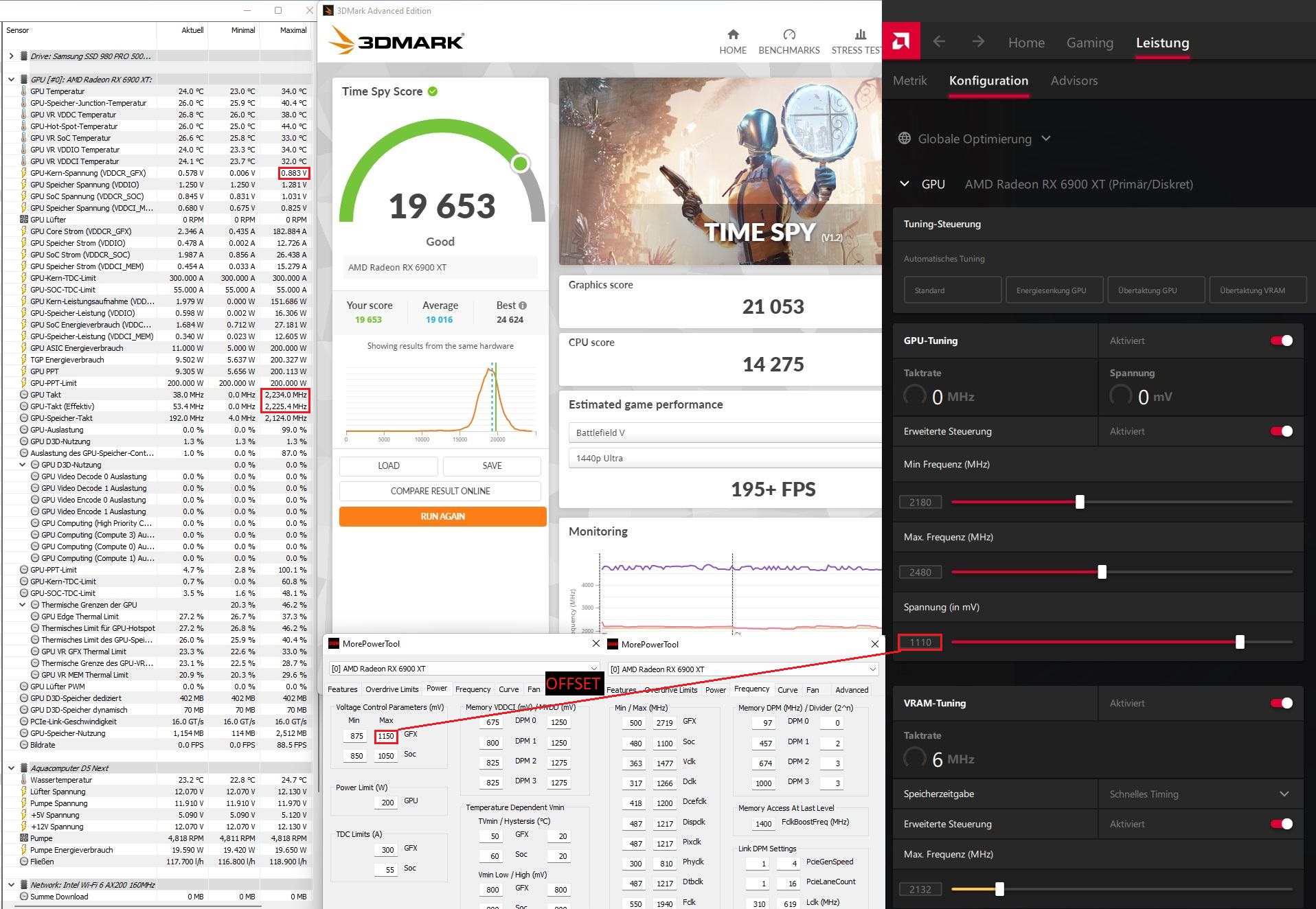This screenshot has width=1316, height=909.
Task: Toggle VRAM-Tuning switch
Action: point(1282,703)
